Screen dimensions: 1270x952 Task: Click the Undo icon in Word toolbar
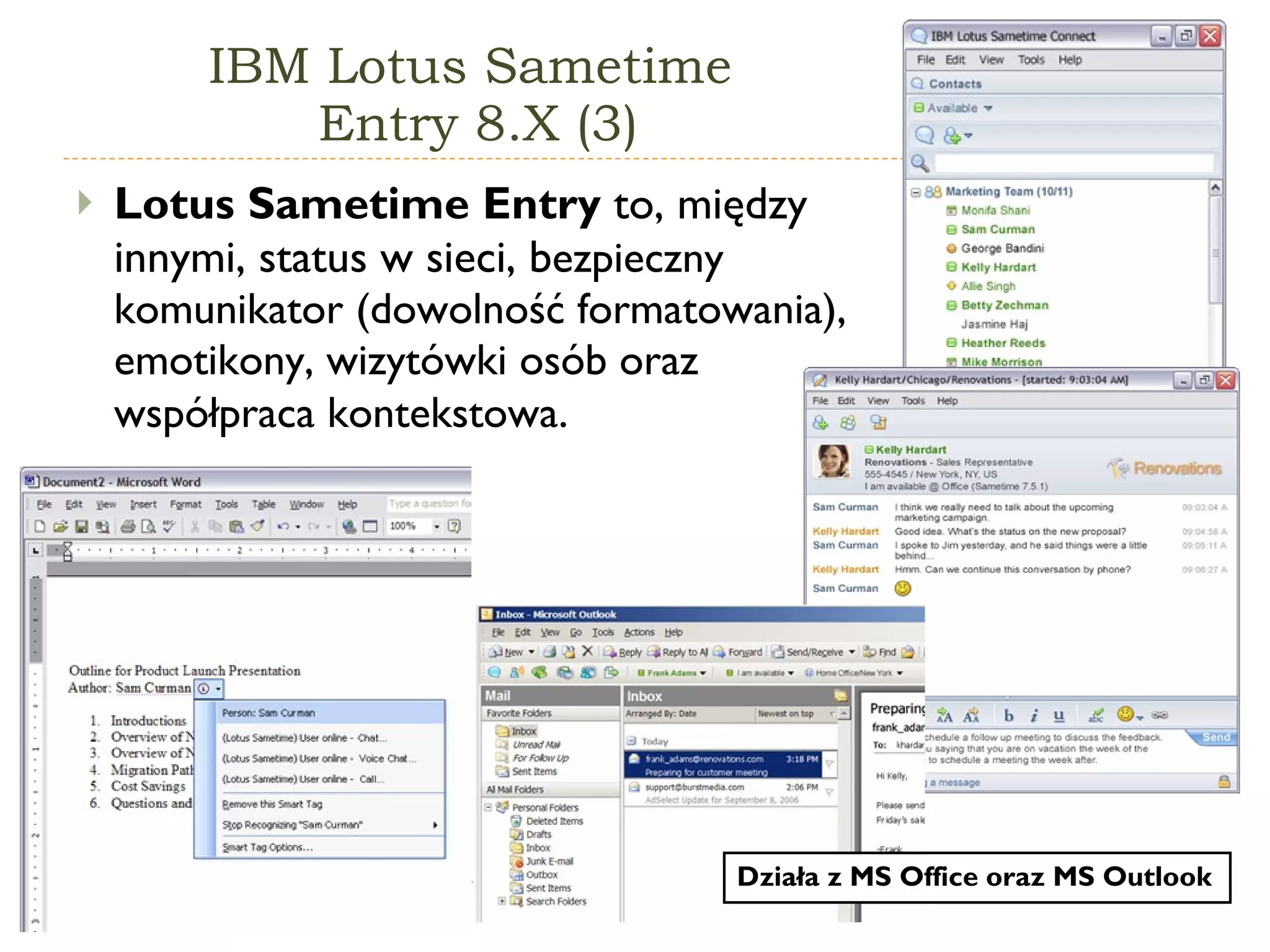[283, 527]
